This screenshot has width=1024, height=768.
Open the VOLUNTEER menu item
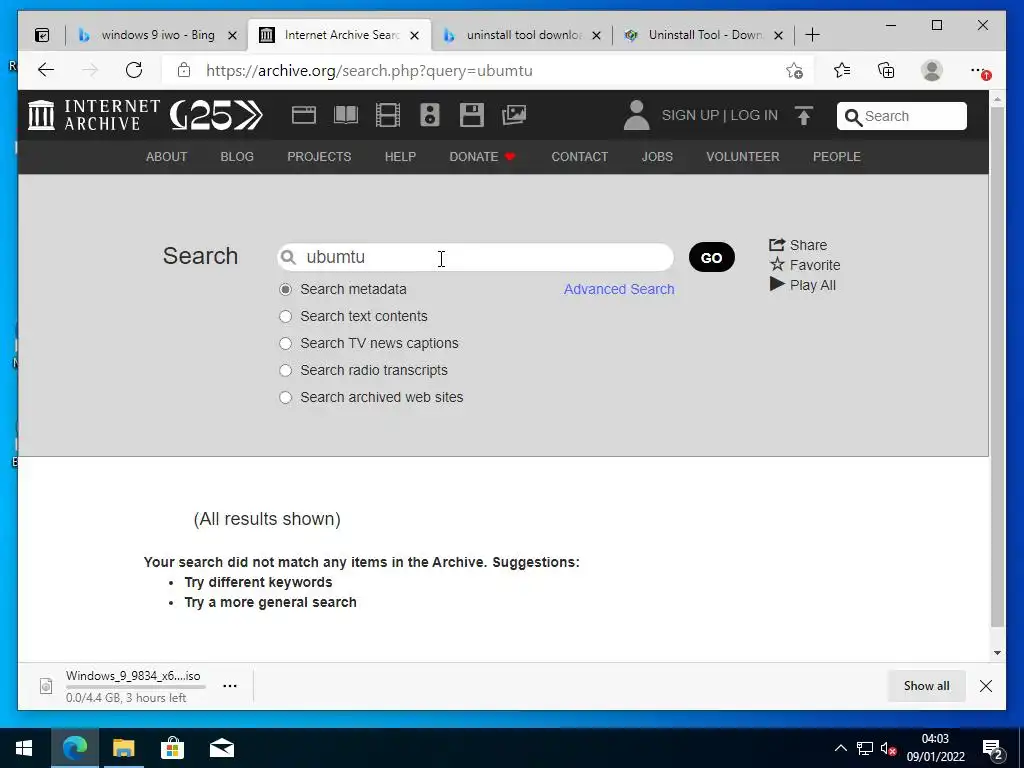tap(743, 157)
